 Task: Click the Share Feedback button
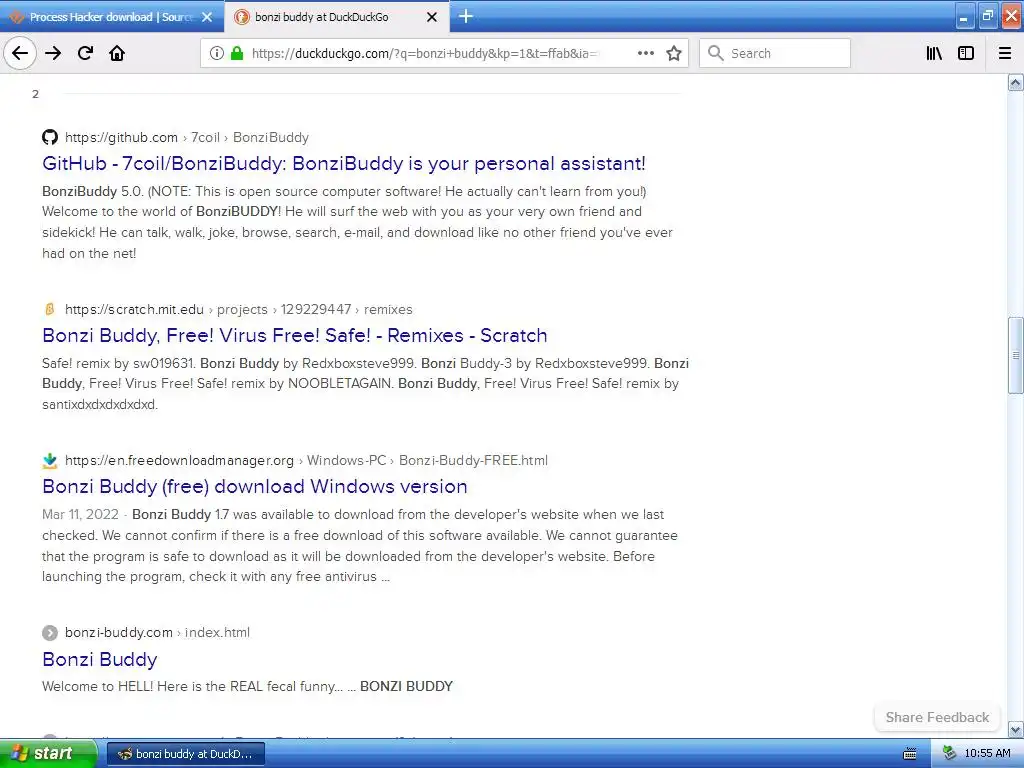coord(937,717)
